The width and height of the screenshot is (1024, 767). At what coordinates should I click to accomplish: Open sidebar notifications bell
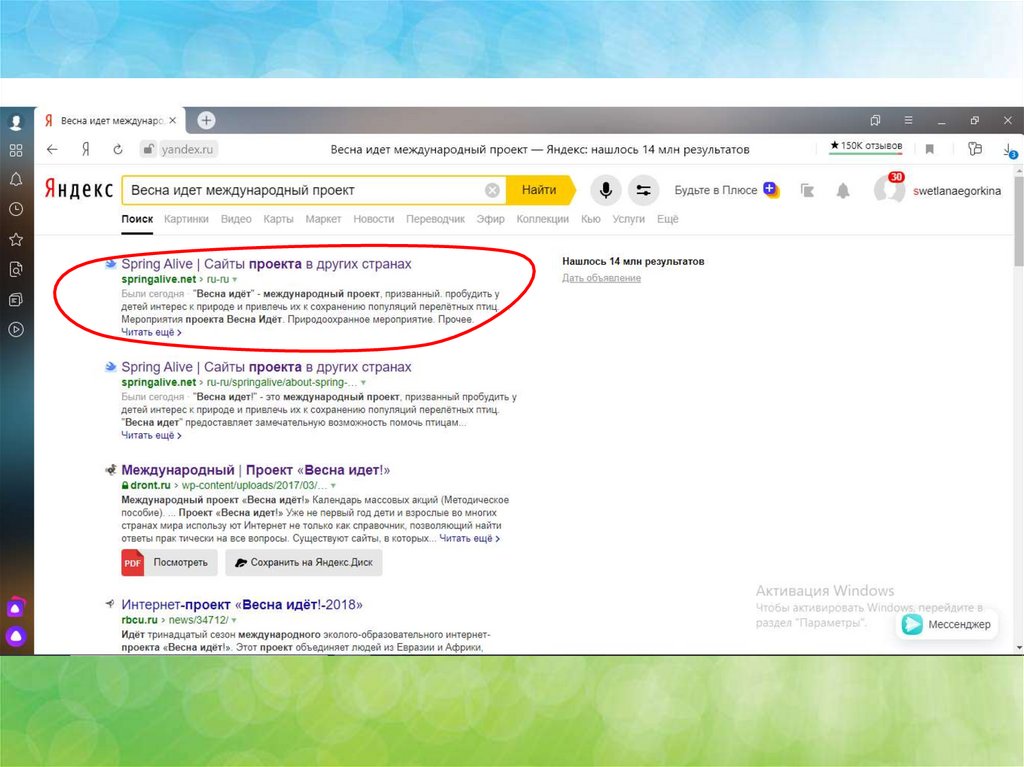(x=16, y=180)
